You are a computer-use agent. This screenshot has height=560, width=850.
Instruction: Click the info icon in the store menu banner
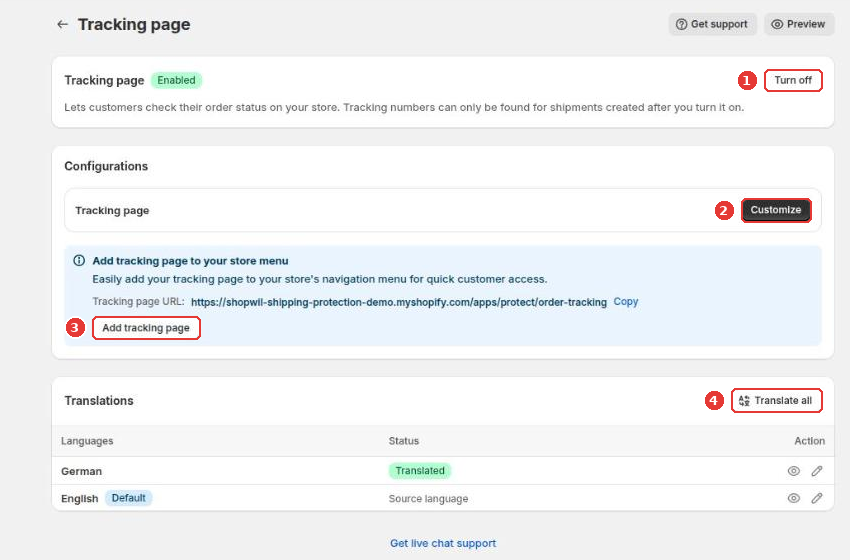click(x=79, y=260)
